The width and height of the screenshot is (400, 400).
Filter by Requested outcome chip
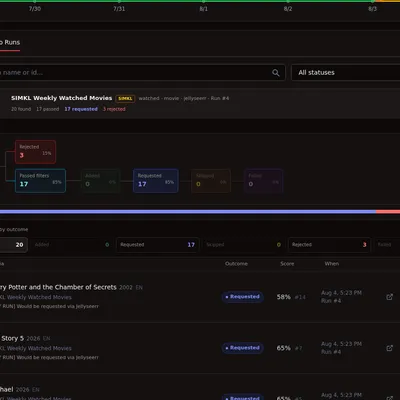point(157,245)
